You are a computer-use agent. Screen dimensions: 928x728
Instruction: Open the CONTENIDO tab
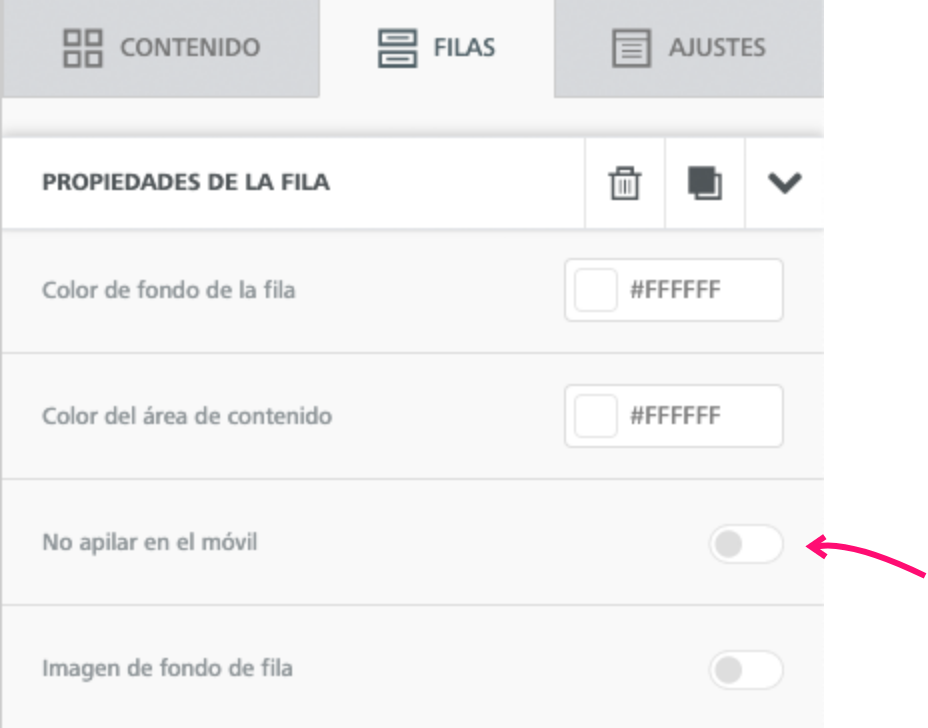tap(160, 48)
